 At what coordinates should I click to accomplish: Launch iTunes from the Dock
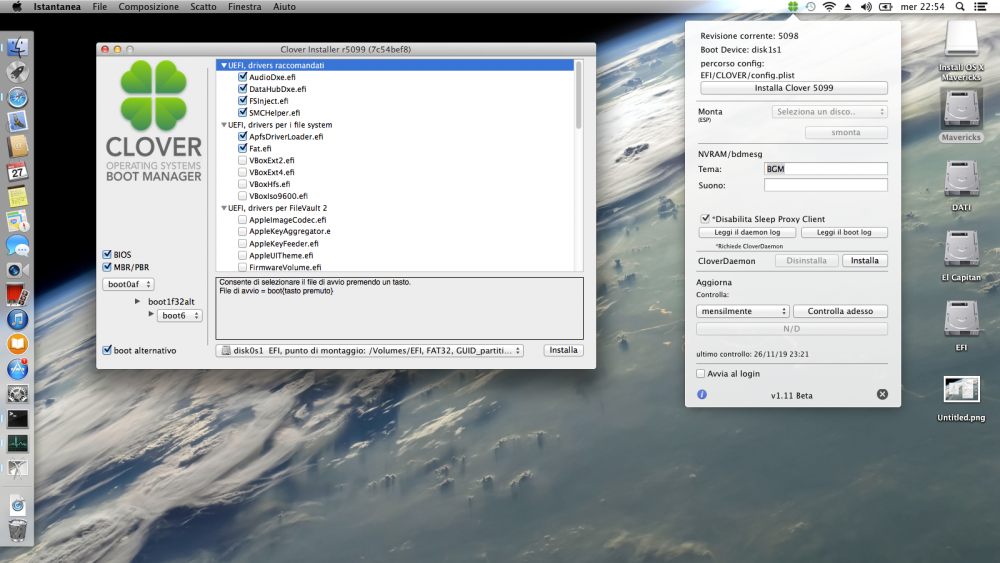pos(17,319)
